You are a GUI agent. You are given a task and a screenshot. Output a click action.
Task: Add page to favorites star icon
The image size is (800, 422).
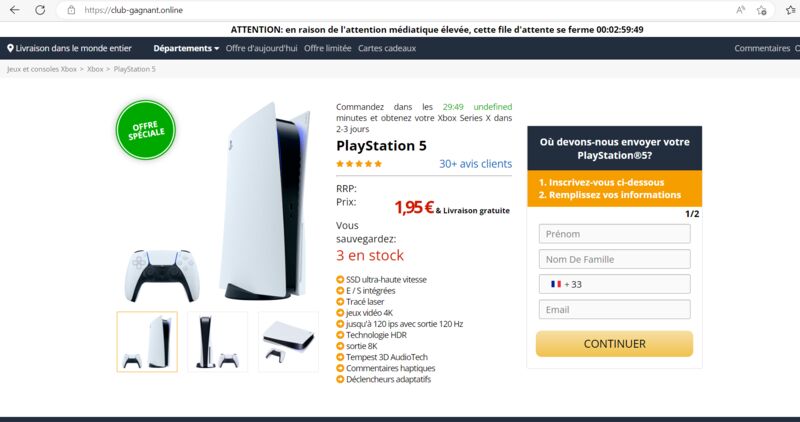762,10
